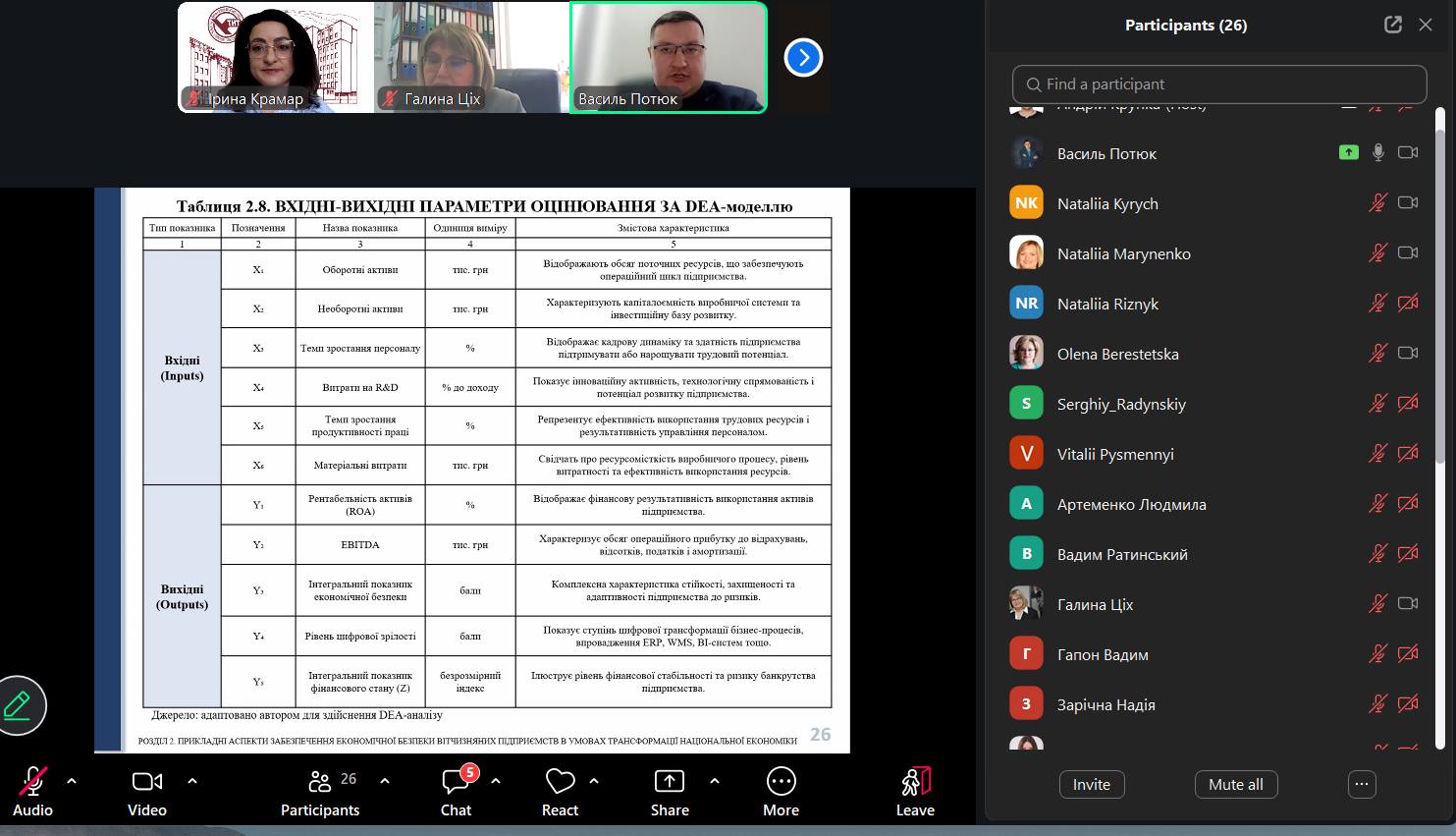Toggle the Video camera button
This screenshot has width=1456, height=836.
146,782
